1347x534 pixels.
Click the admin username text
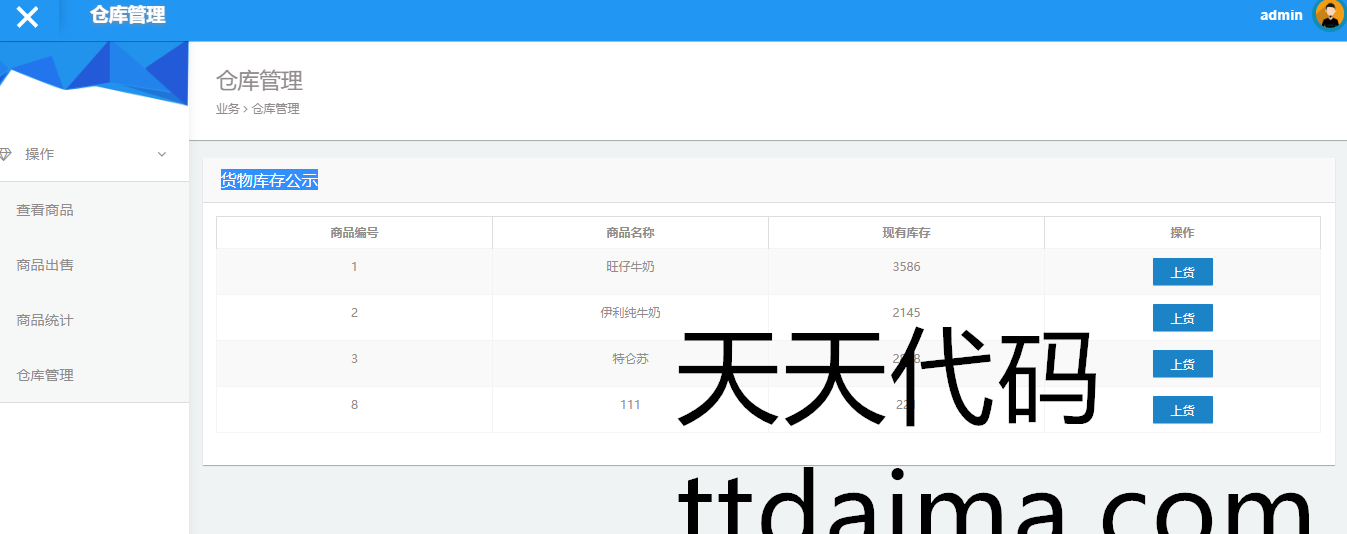(x=1280, y=15)
